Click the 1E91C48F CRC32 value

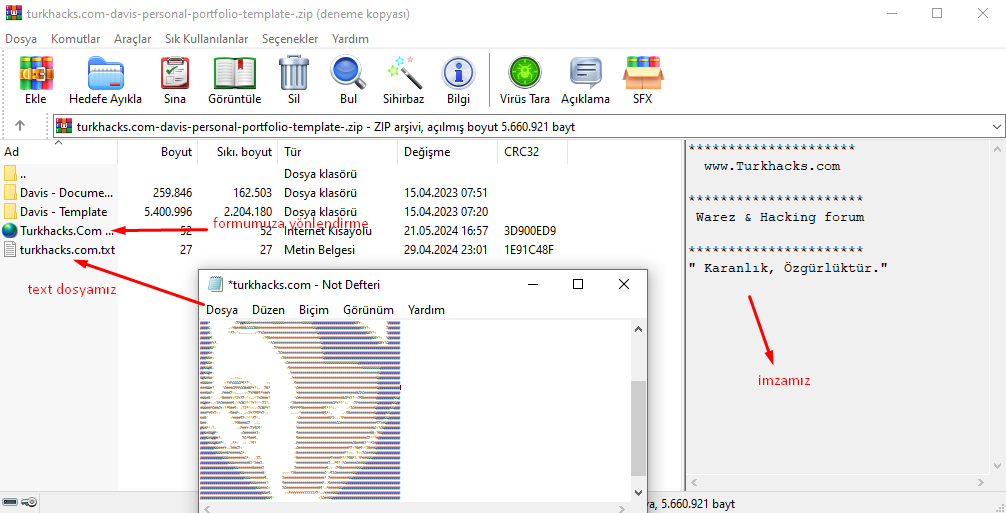(529, 249)
